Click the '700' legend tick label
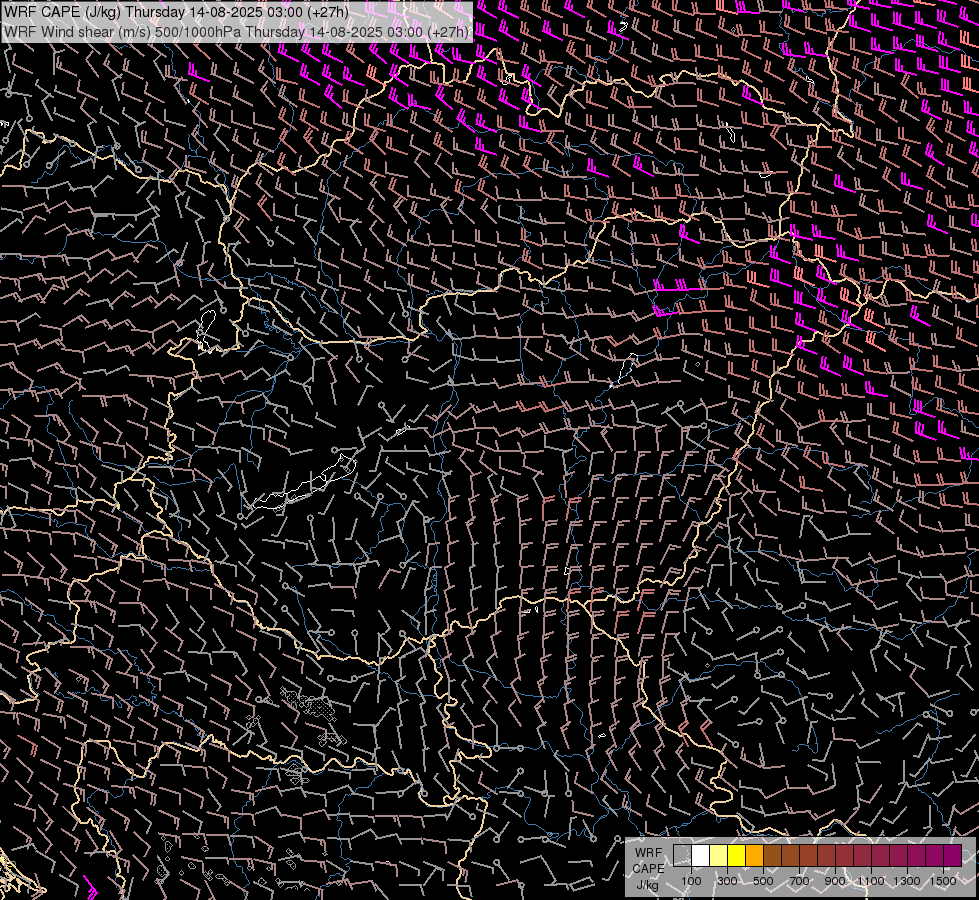Image resolution: width=979 pixels, height=900 pixels. [799, 881]
